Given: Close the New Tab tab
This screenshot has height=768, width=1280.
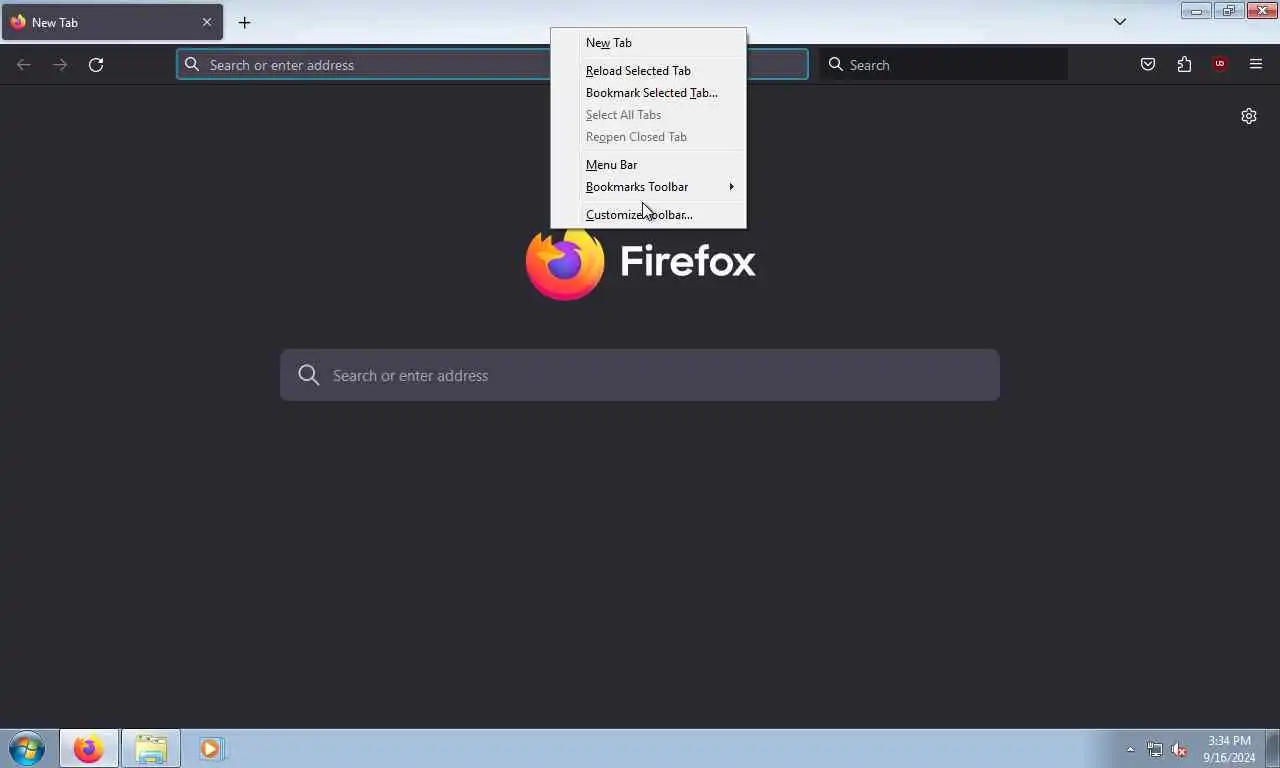Looking at the screenshot, I should click(x=207, y=22).
